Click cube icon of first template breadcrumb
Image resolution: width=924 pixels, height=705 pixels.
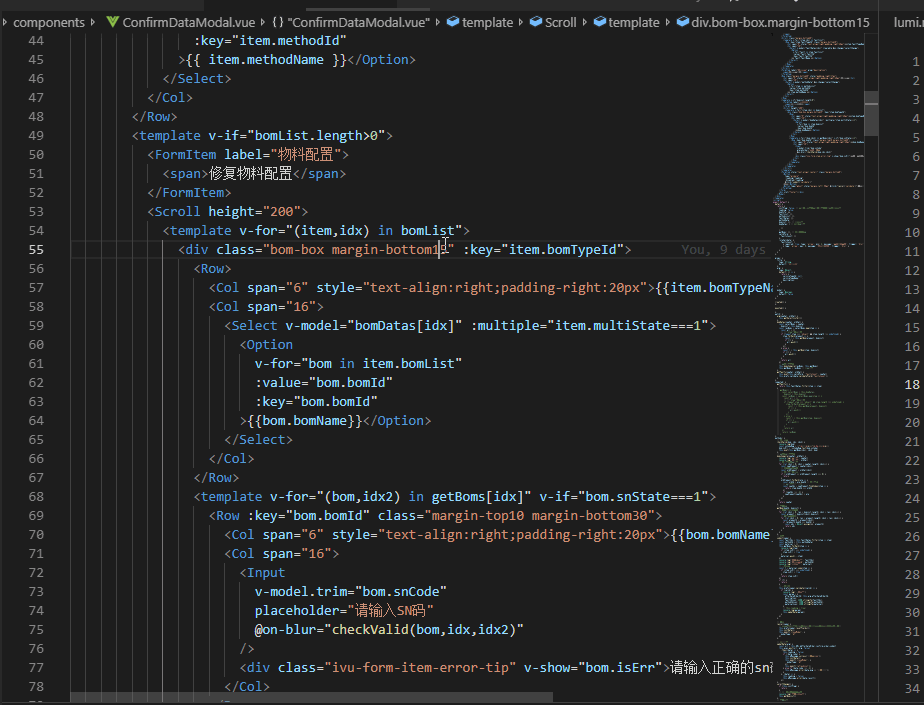click(x=453, y=22)
